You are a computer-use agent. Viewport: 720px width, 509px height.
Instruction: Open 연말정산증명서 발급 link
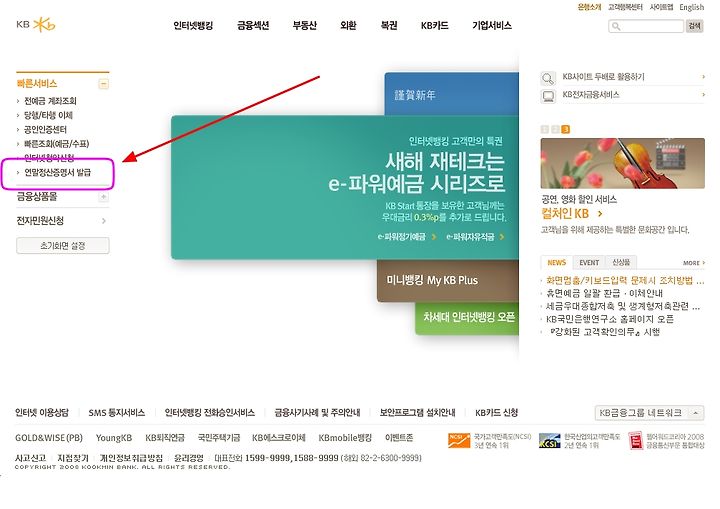click(x=57, y=172)
